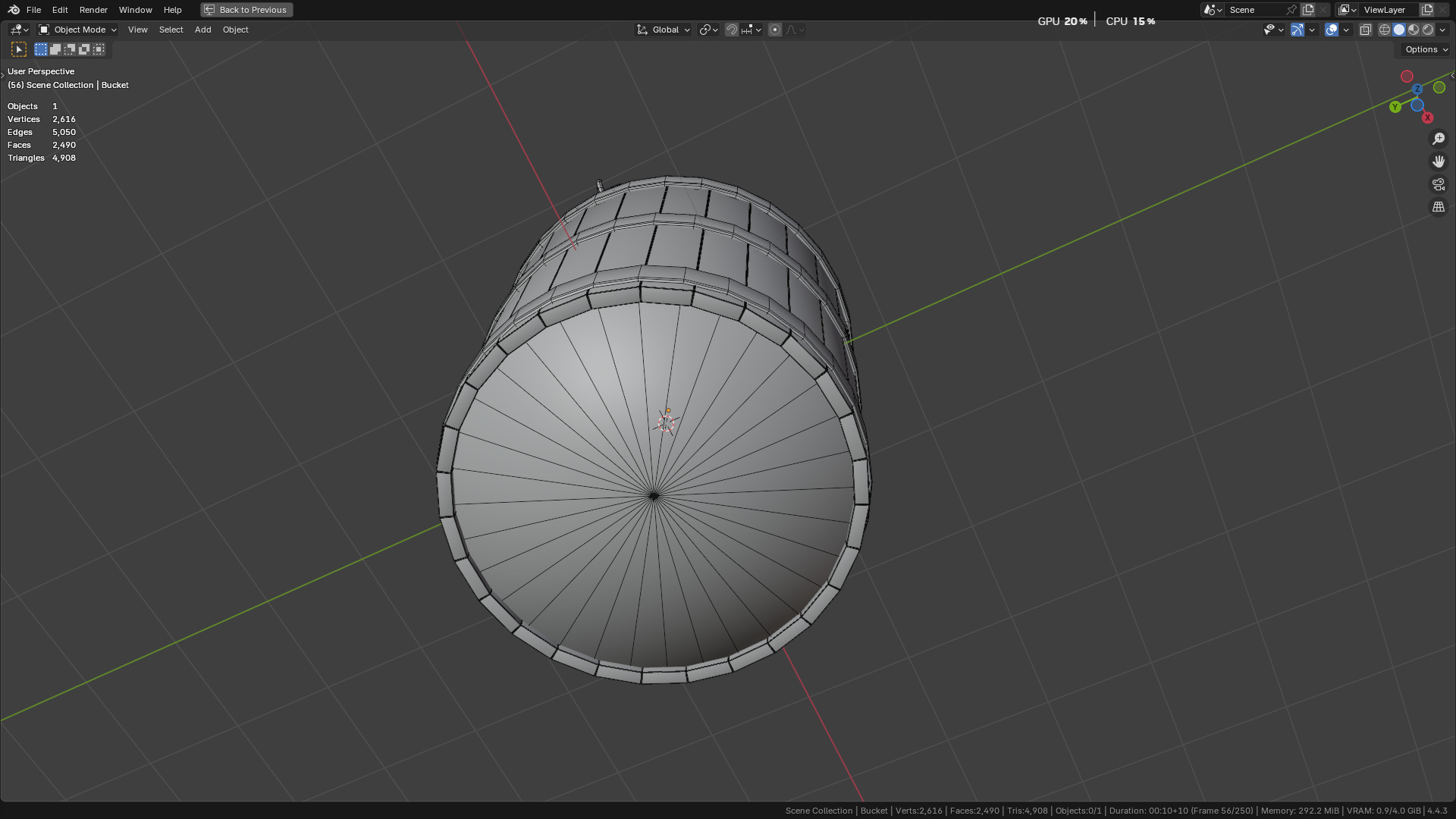This screenshot has width=1456, height=819.
Task: Open the transform pivot point dropdown
Action: click(708, 30)
